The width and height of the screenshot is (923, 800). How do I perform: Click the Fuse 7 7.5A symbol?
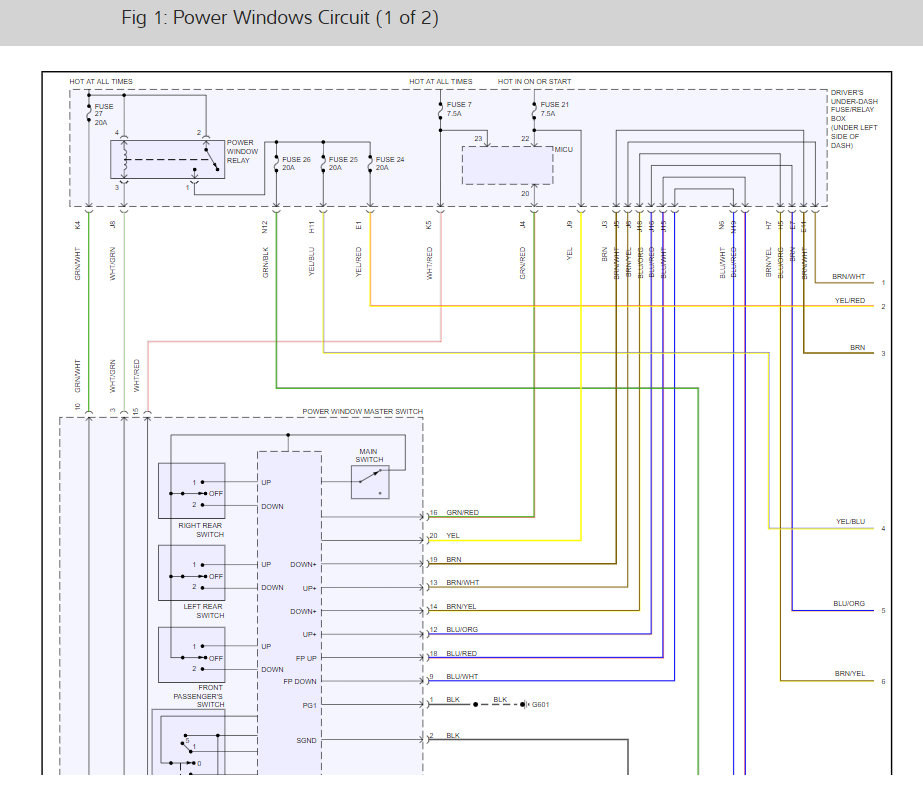click(x=440, y=109)
